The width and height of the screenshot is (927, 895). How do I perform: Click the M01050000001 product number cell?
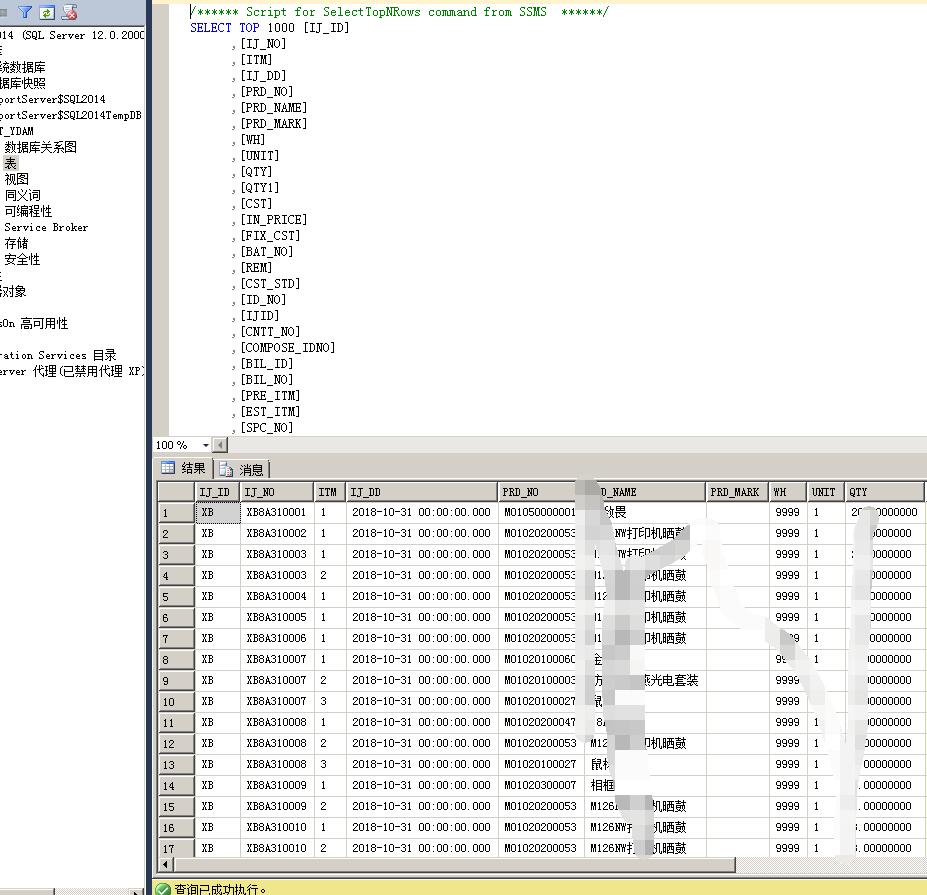(x=539, y=513)
